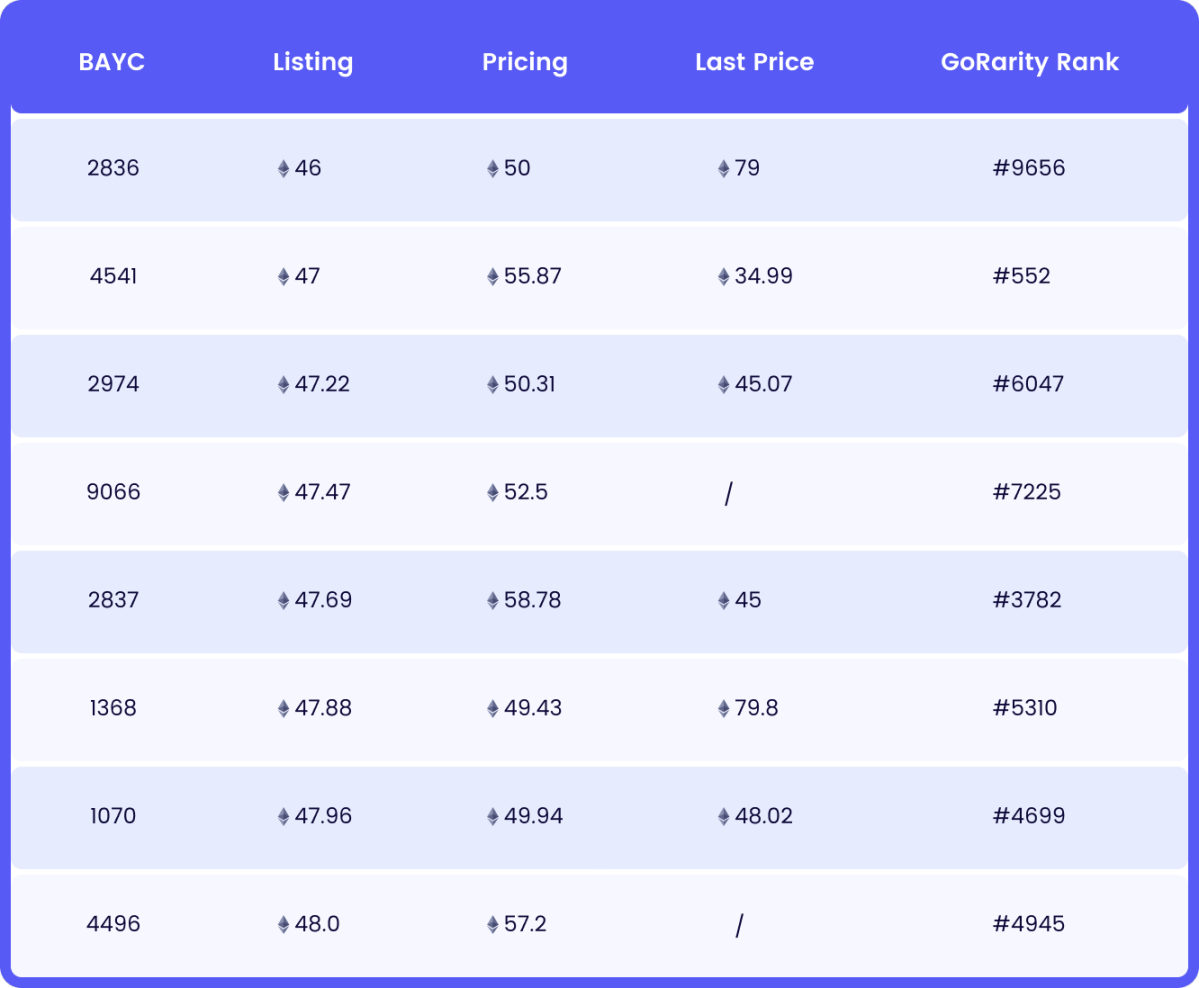The image size is (1199, 988).
Task: Click the Listing column header
Action: (313, 62)
